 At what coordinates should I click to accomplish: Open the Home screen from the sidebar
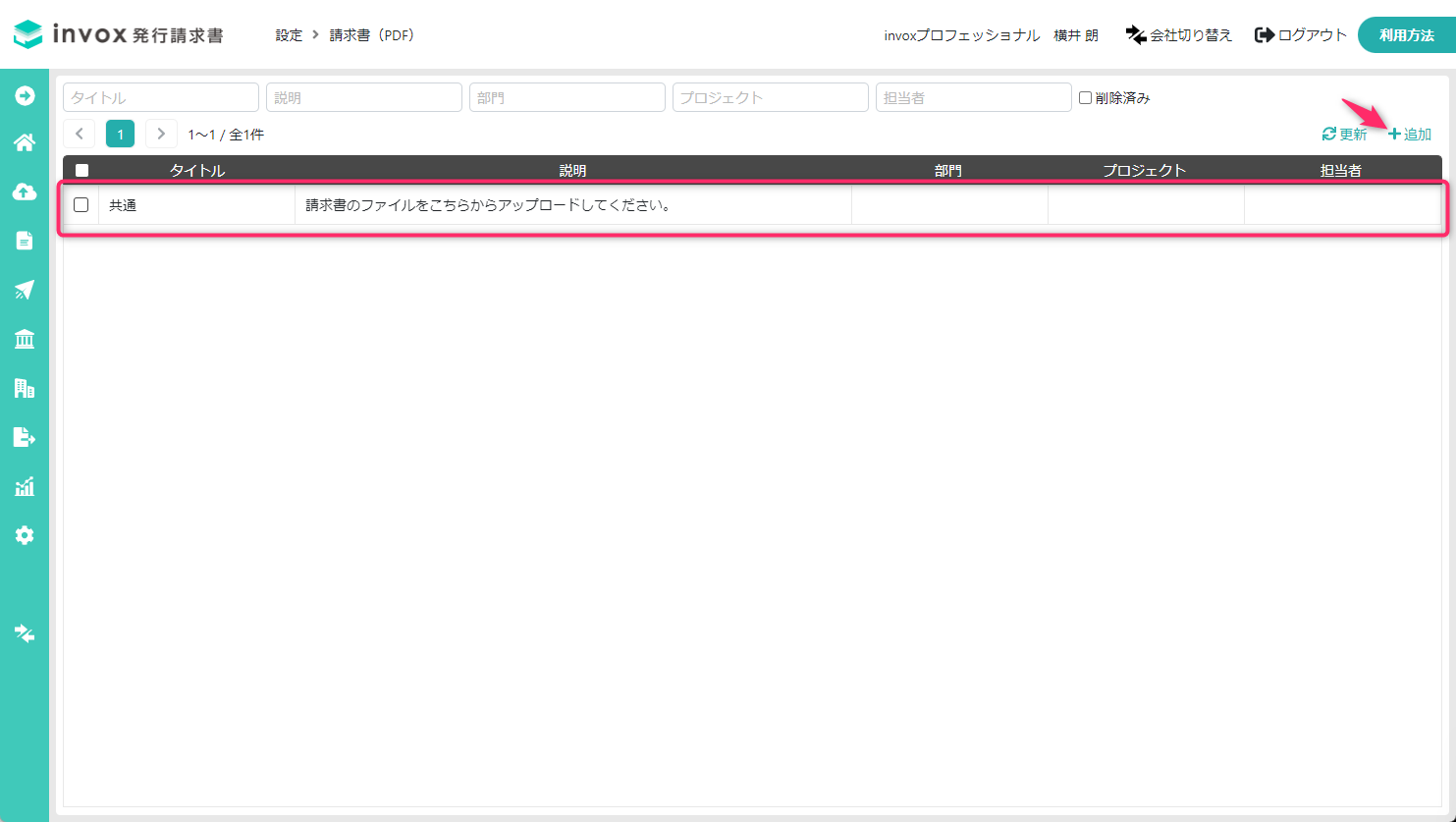click(24, 142)
